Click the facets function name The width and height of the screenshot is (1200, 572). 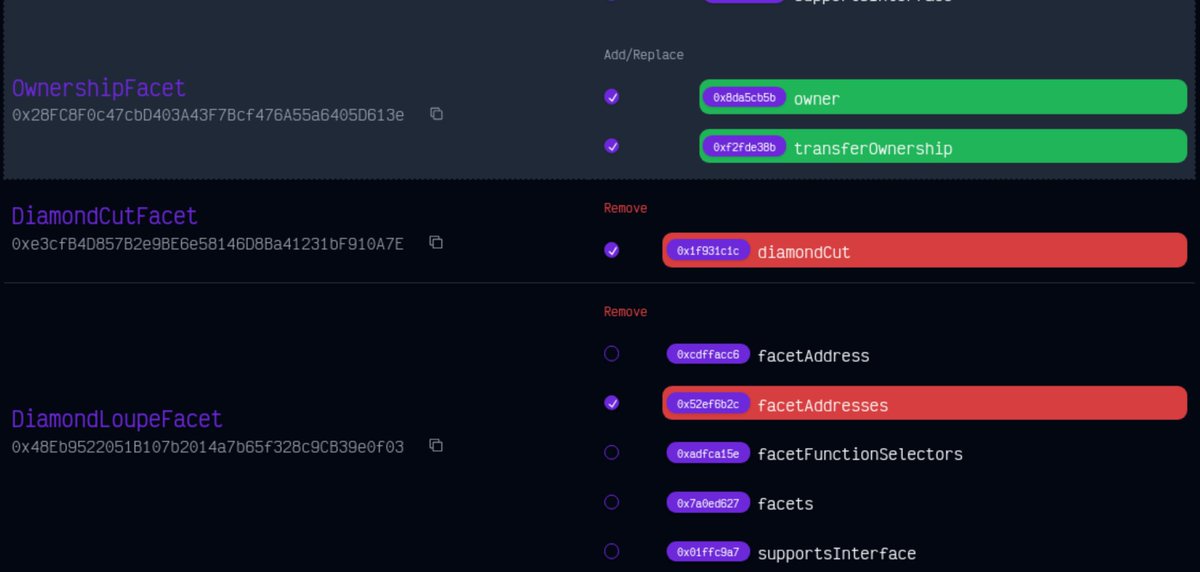(786, 504)
